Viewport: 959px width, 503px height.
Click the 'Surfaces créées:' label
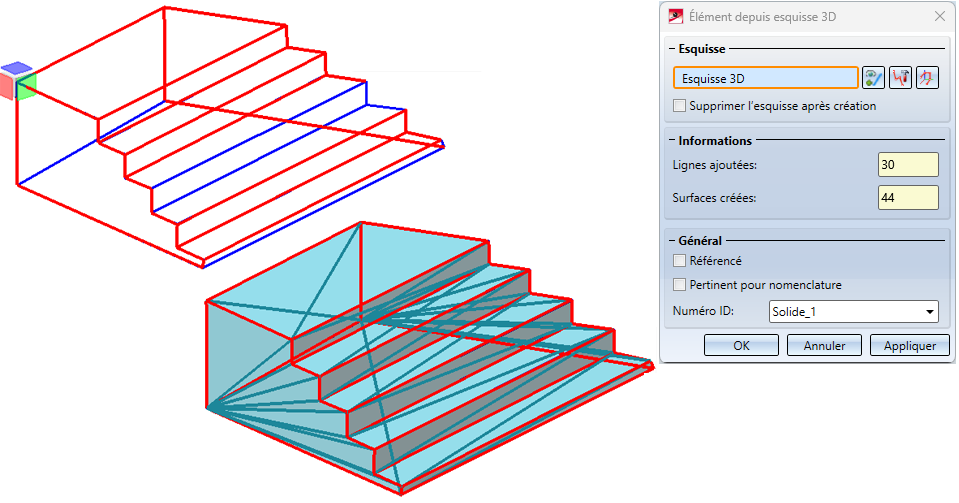[x=714, y=198]
